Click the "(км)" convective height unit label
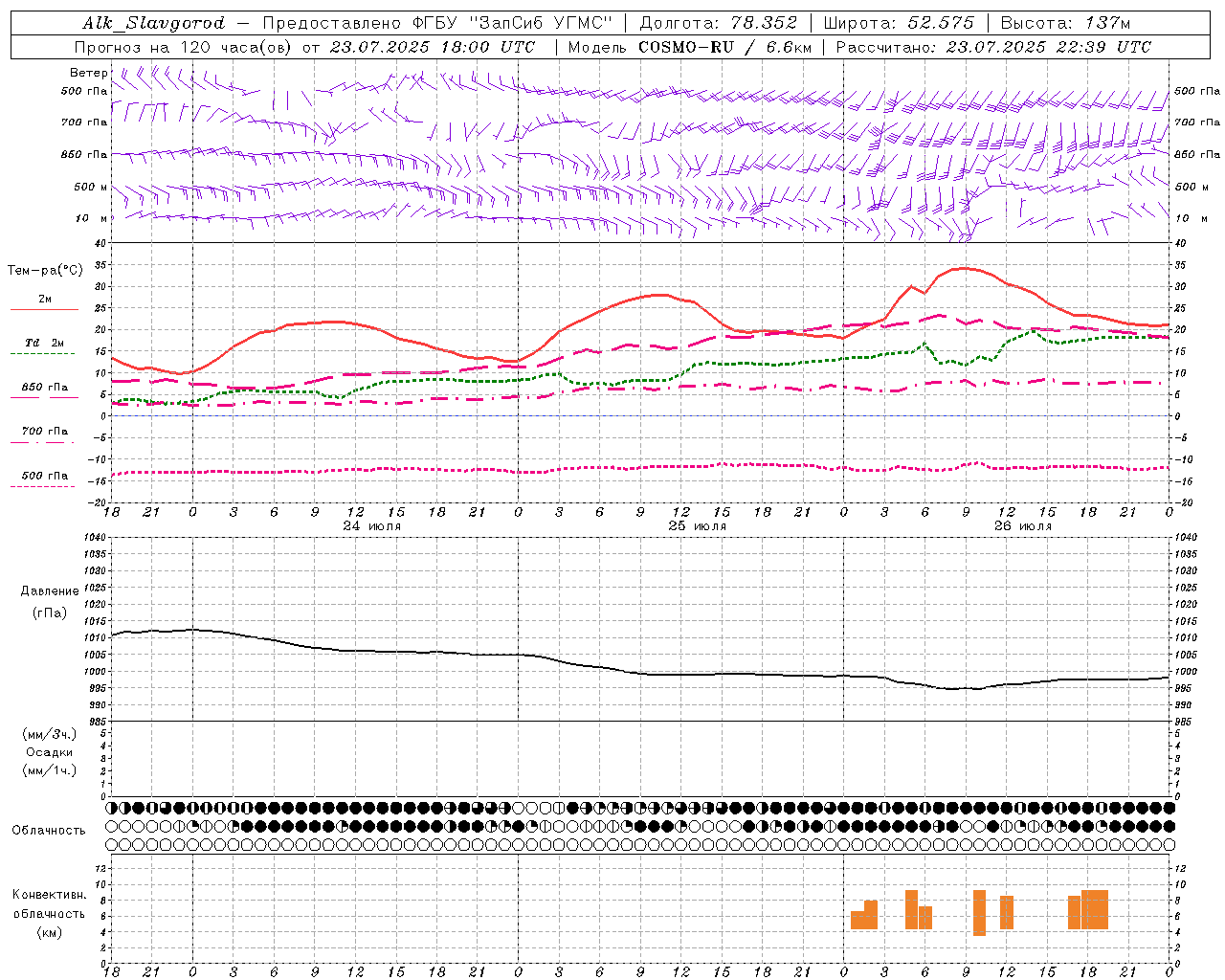Viewport: 1225px width, 980px height. pyautogui.click(x=50, y=933)
